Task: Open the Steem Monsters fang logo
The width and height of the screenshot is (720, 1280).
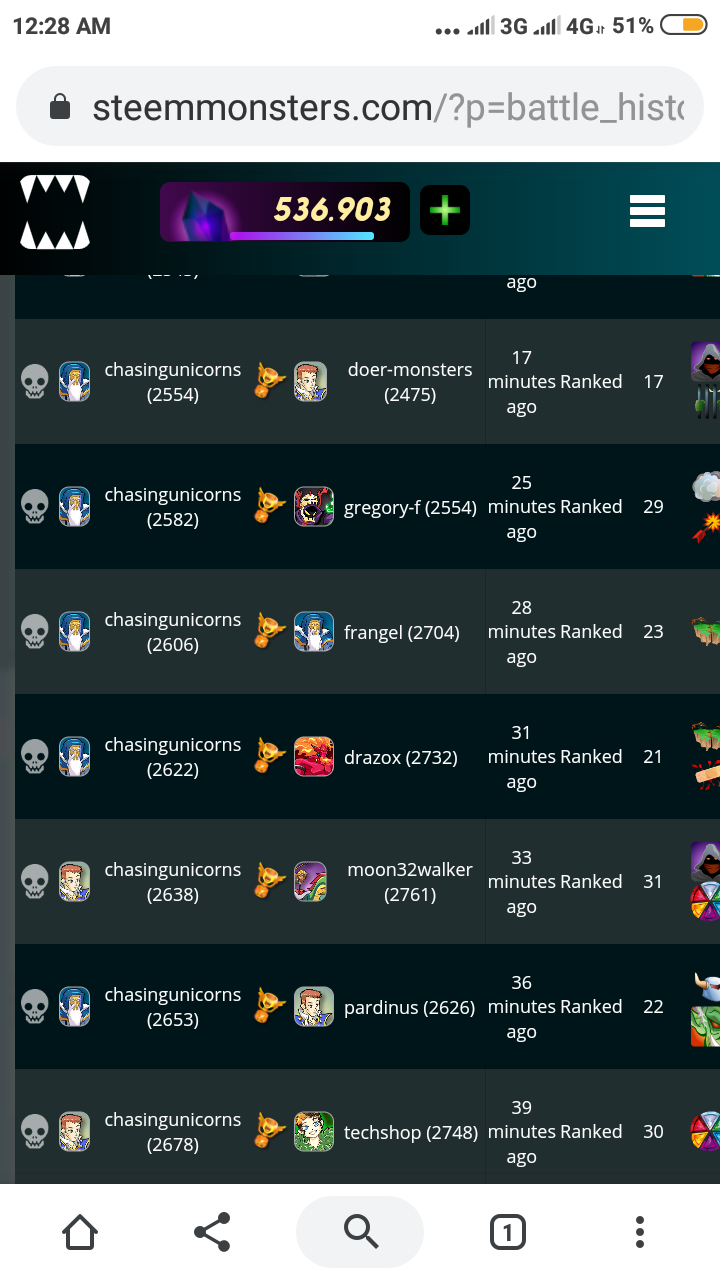Action: [x=55, y=212]
